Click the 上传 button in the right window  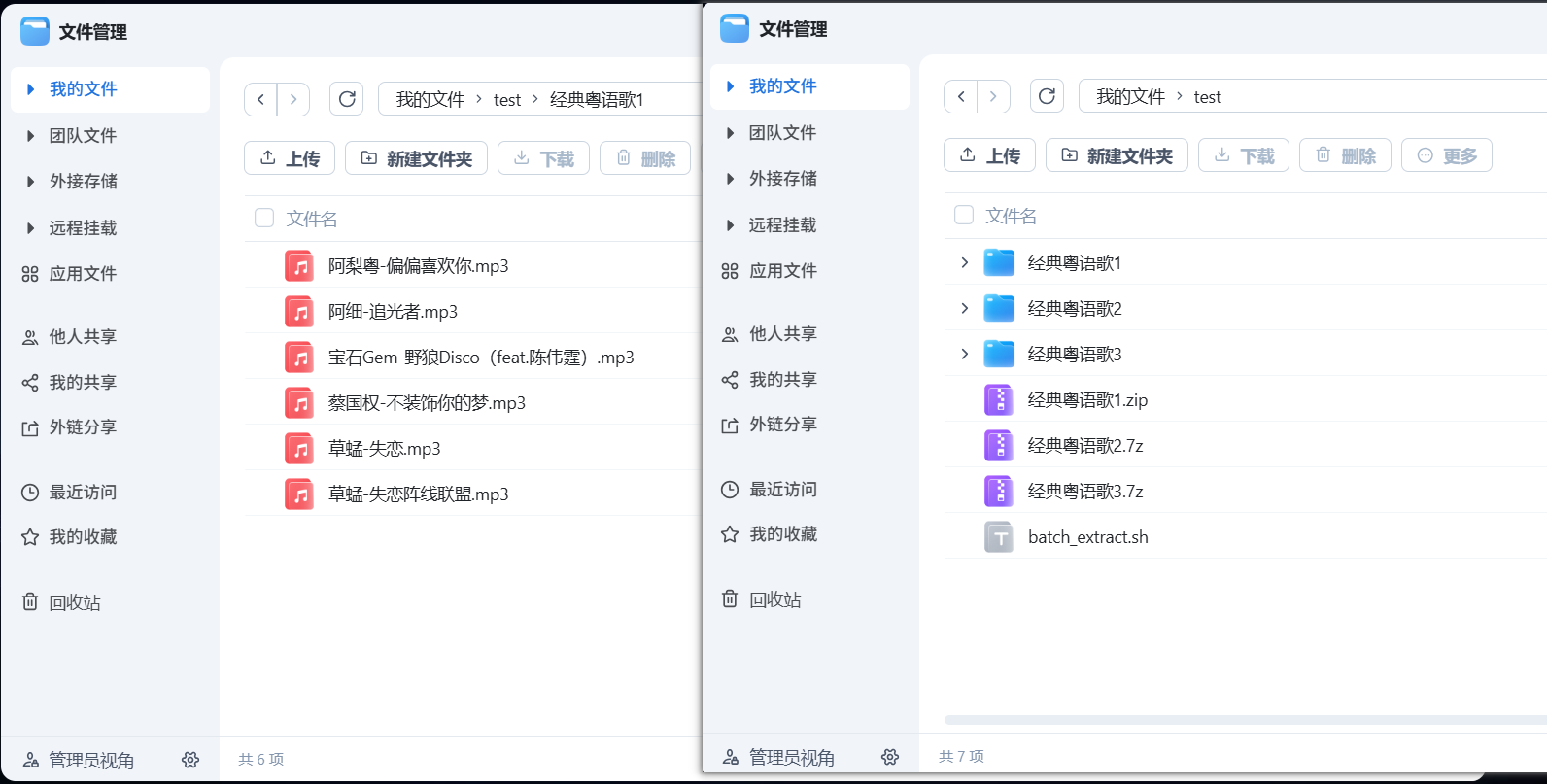(989, 155)
